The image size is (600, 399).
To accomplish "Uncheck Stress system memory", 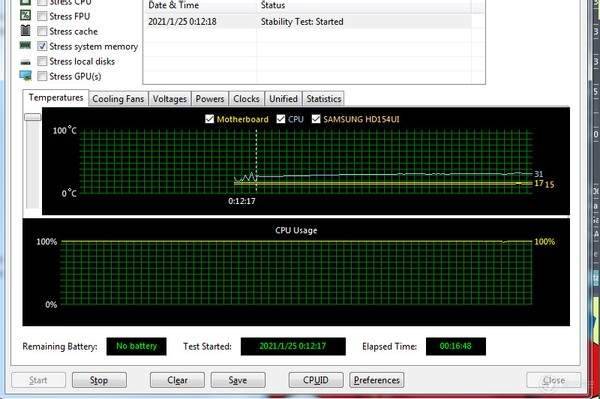I will (x=42, y=46).
